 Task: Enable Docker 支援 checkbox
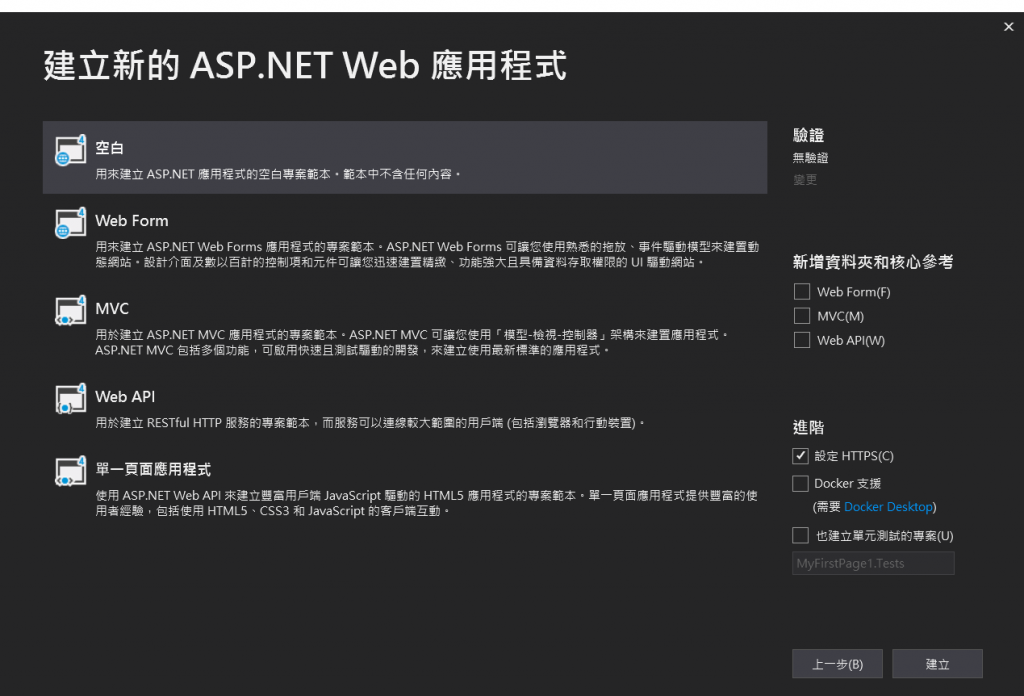click(801, 483)
